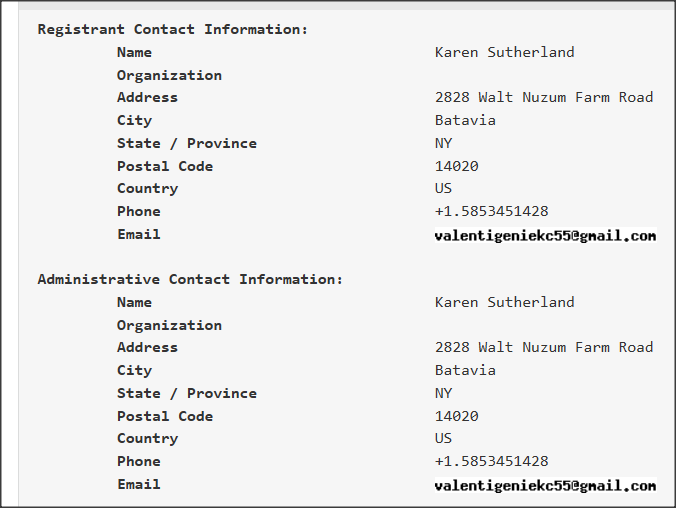
Task: Click the registrant state value NY
Action: coord(443,143)
